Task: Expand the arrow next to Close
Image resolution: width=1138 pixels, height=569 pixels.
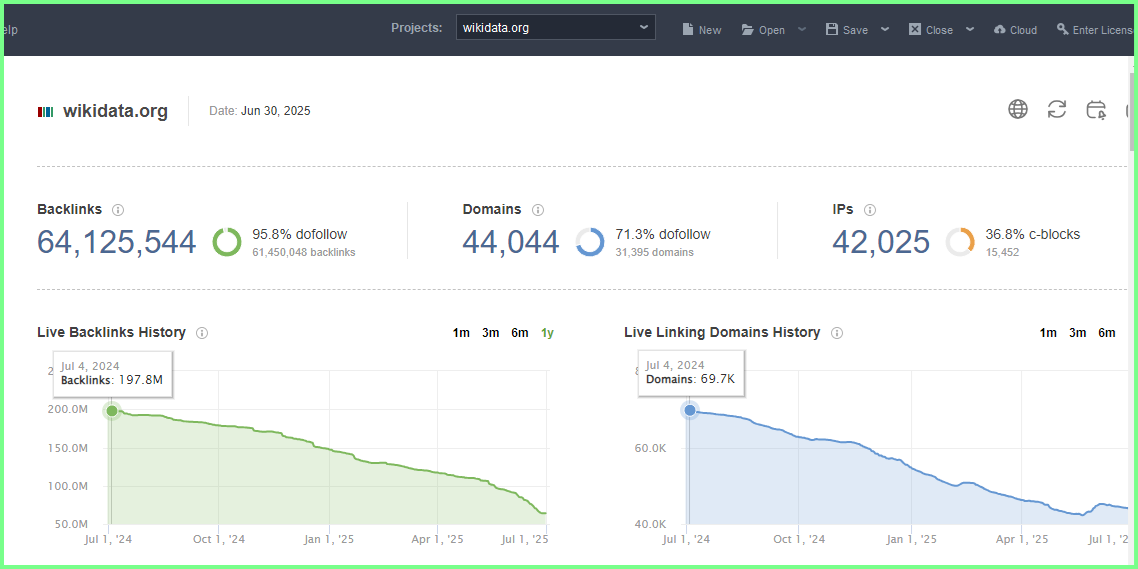Action: click(970, 29)
